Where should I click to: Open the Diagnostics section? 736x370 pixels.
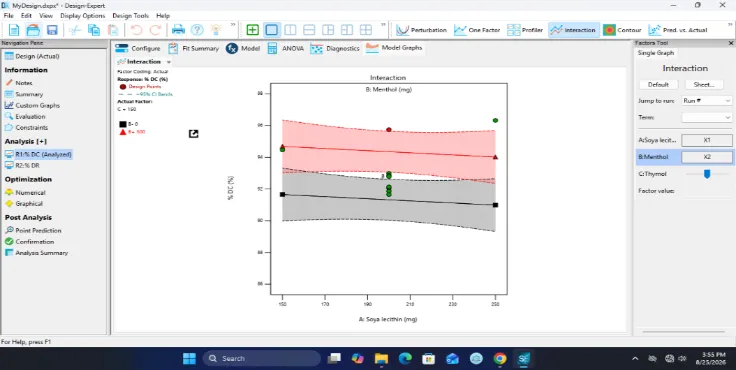pyautogui.click(x=335, y=48)
